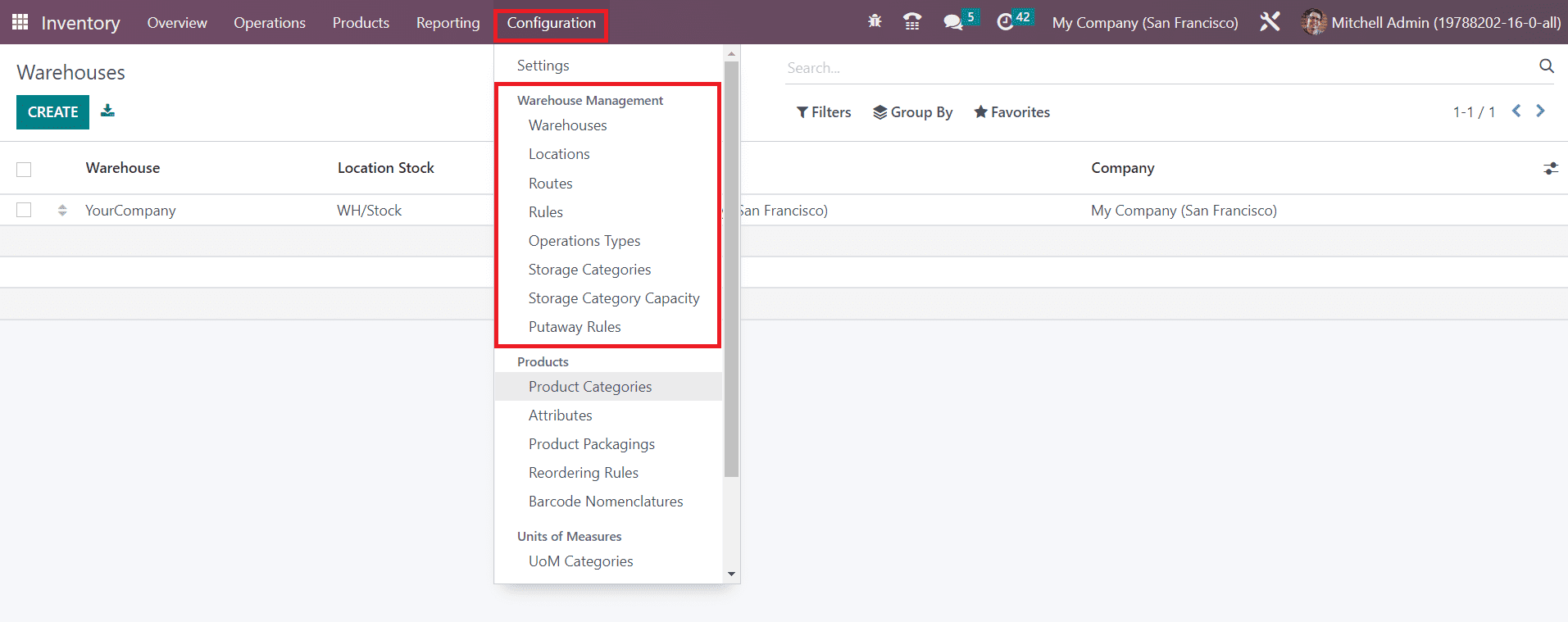
Task: Expand the Group By dropdown
Action: tap(912, 112)
